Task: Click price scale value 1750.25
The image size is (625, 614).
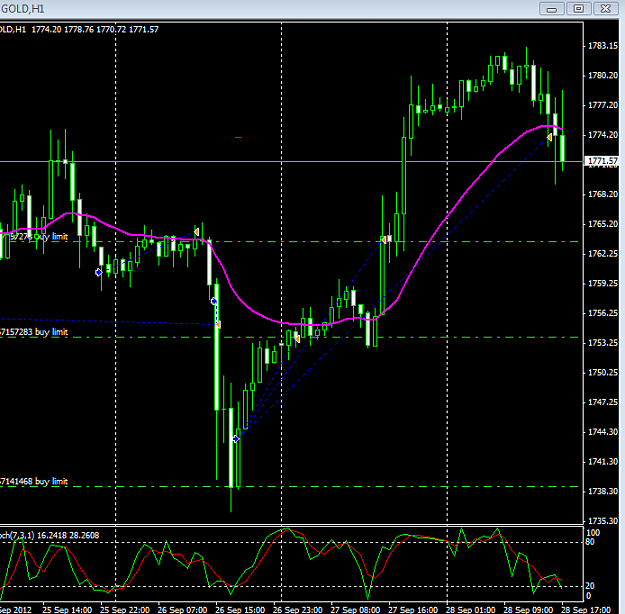Action: (x=603, y=372)
